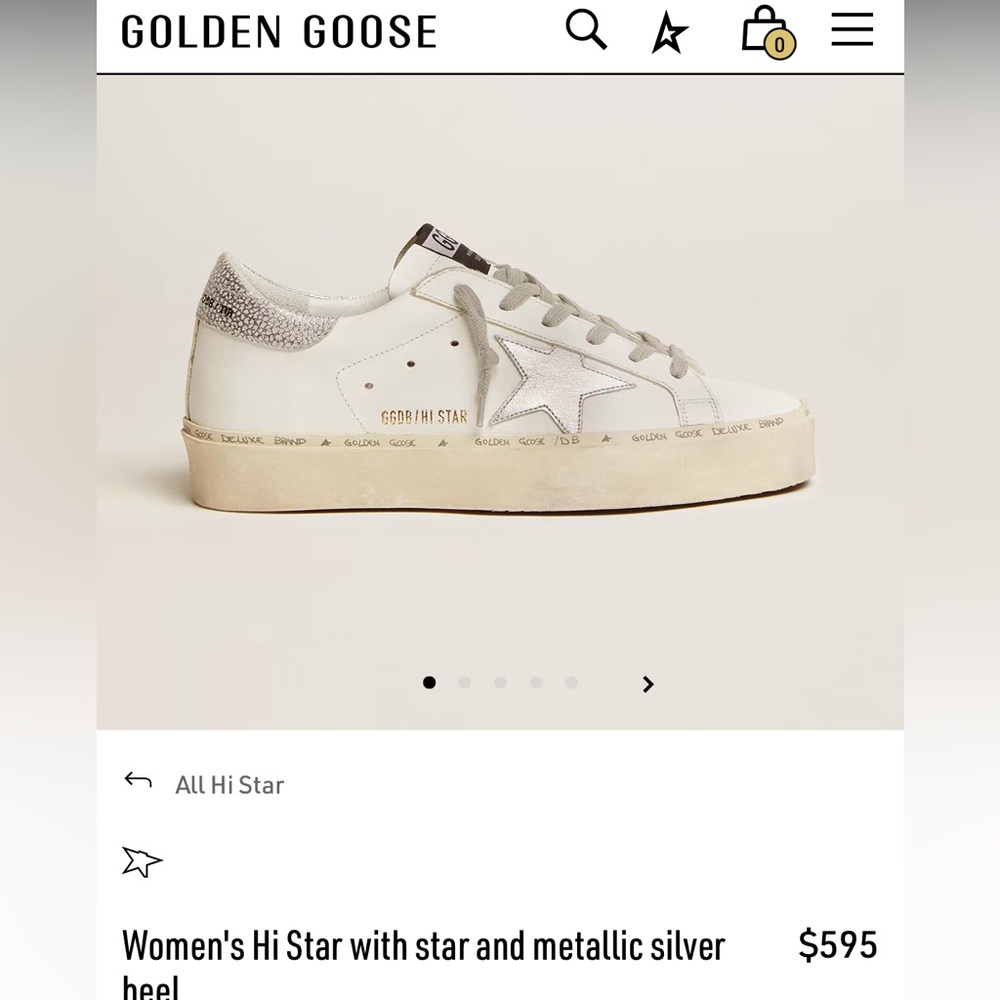Image resolution: width=1000 pixels, height=1000 pixels.
Task: Click the star wishlist icon in the header
Action: pyautogui.click(x=668, y=30)
